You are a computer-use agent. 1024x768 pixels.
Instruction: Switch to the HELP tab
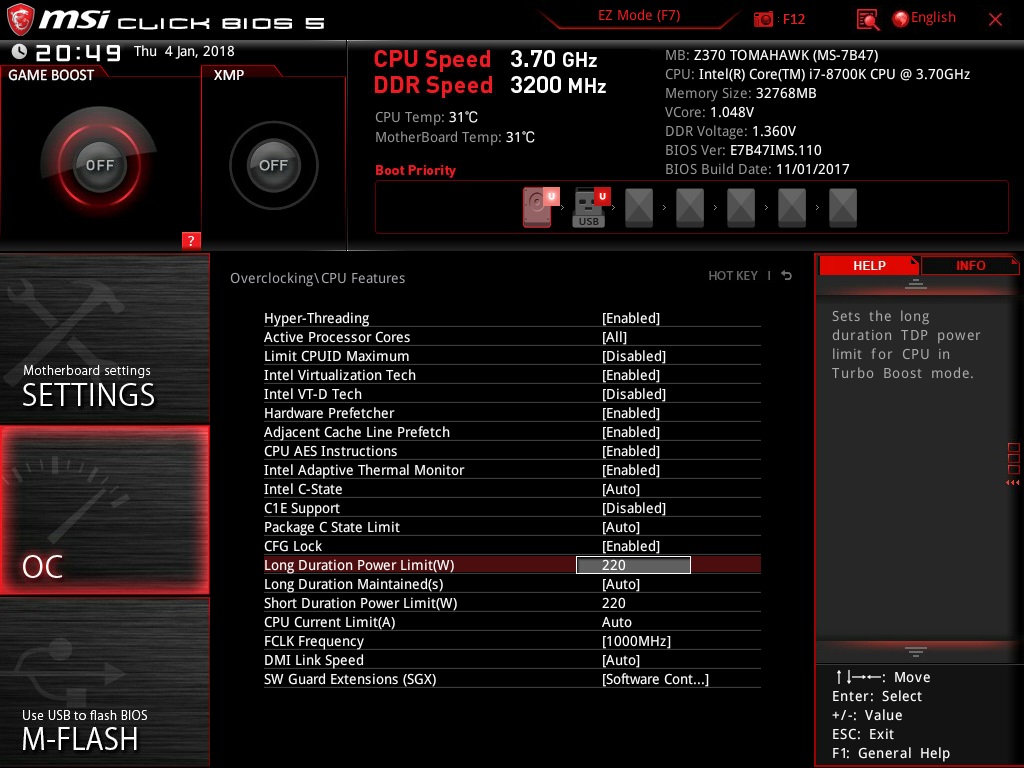point(869,265)
